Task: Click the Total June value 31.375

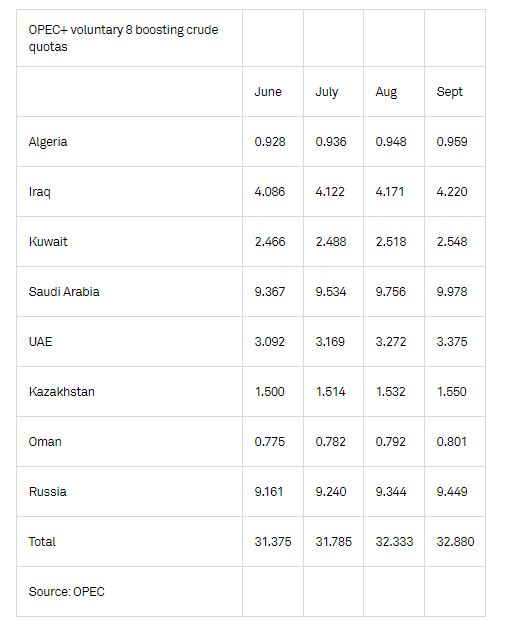Action: pyautogui.click(x=273, y=542)
